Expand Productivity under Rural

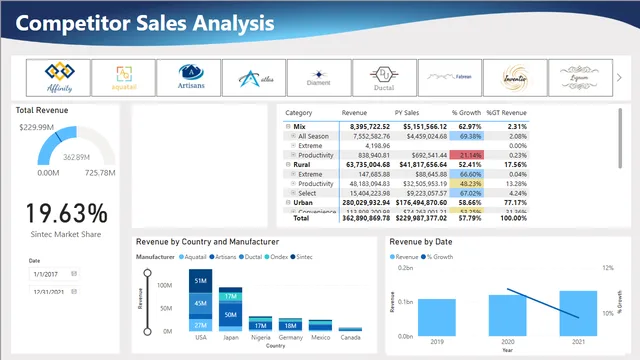(x=293, y=183)
